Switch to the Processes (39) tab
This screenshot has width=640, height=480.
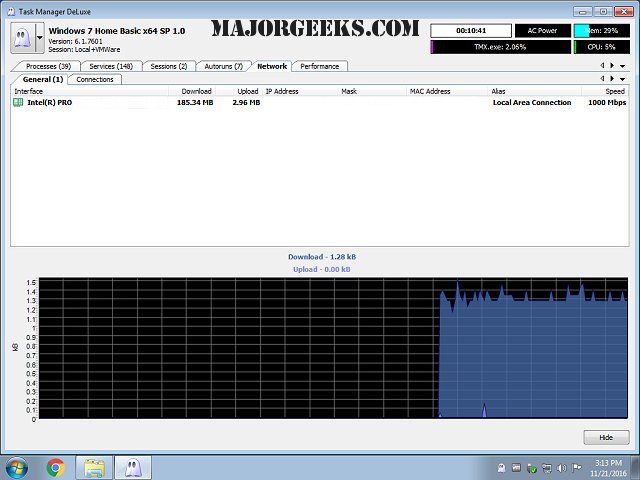coord(48,66)
